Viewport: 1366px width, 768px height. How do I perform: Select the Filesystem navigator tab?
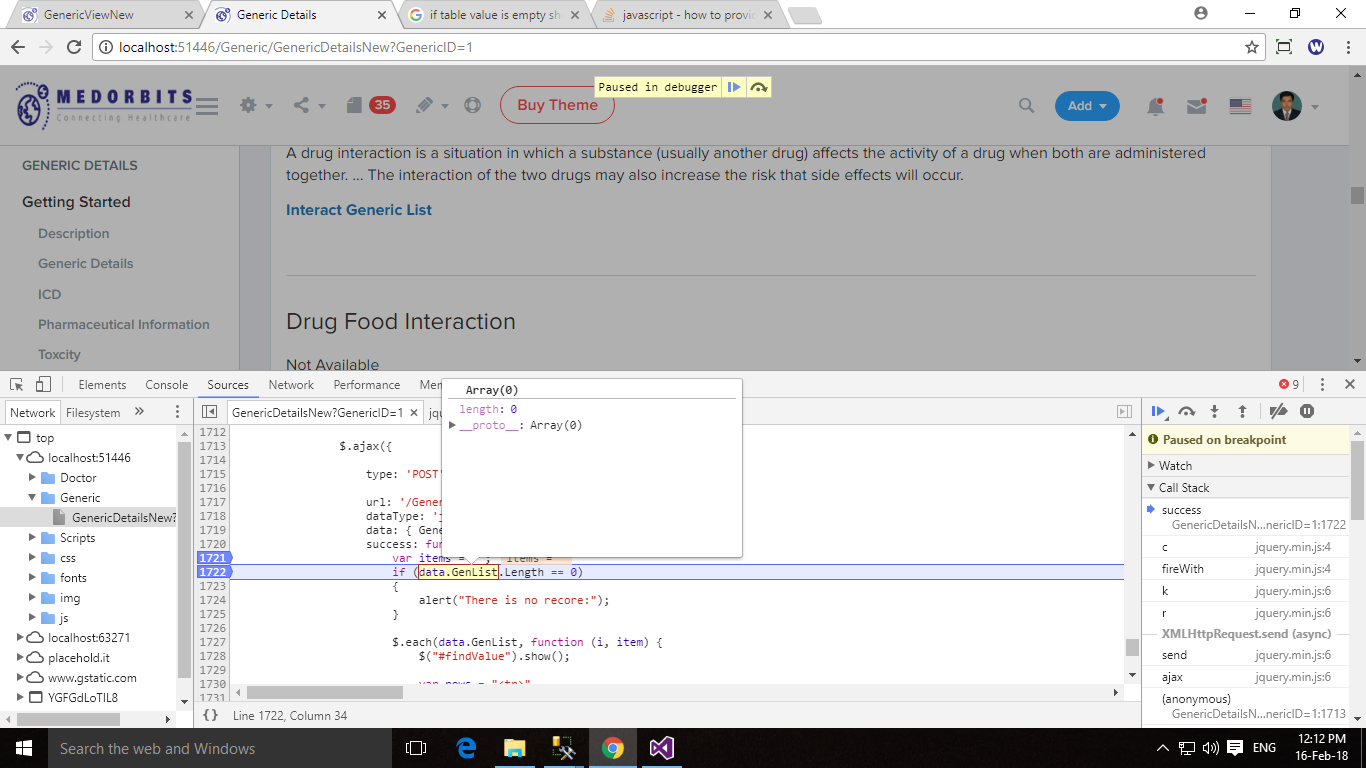(x=93, y=412)
